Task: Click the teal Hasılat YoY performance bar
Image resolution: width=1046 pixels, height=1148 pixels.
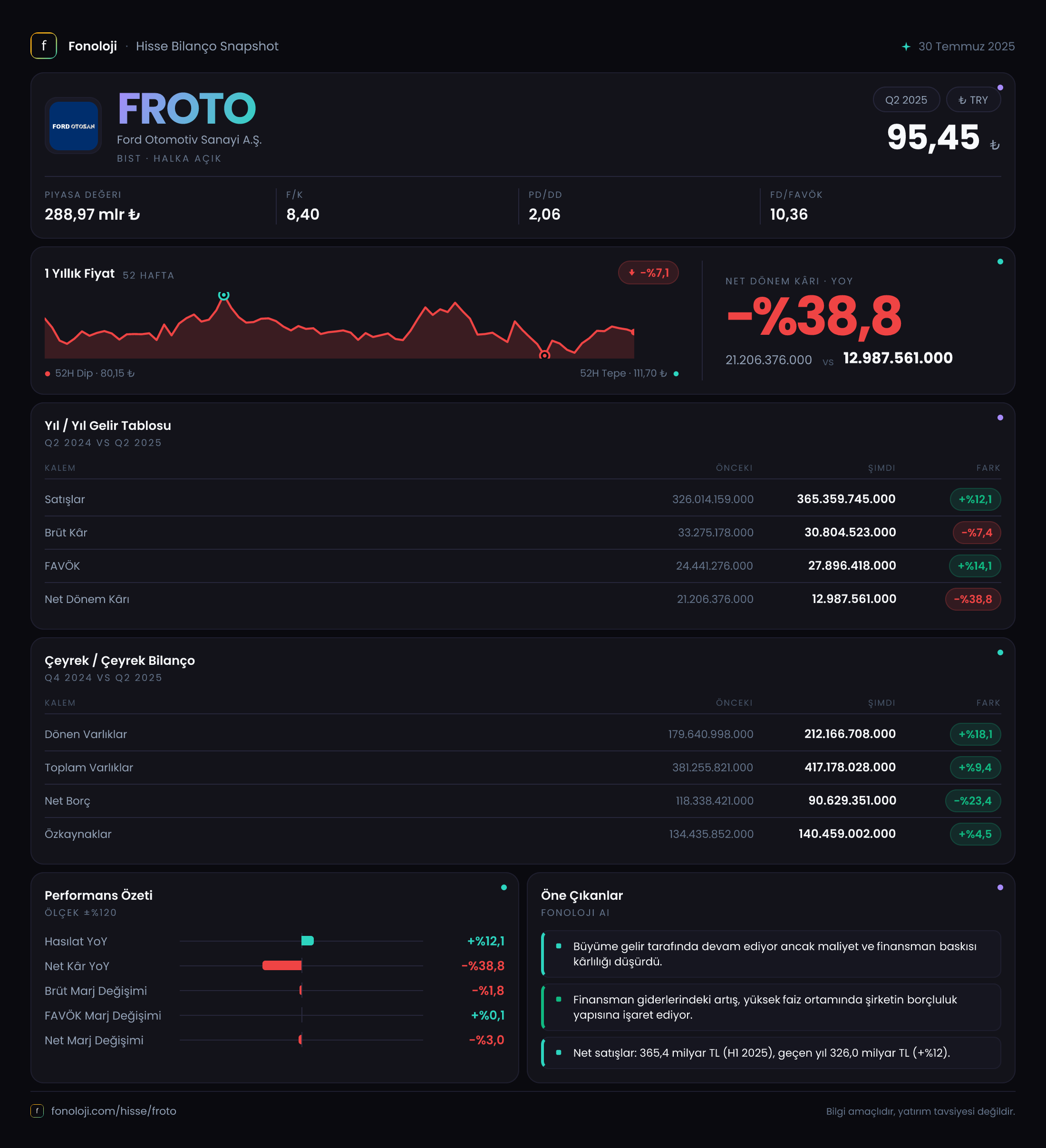Action: click(x=308, y=941)
